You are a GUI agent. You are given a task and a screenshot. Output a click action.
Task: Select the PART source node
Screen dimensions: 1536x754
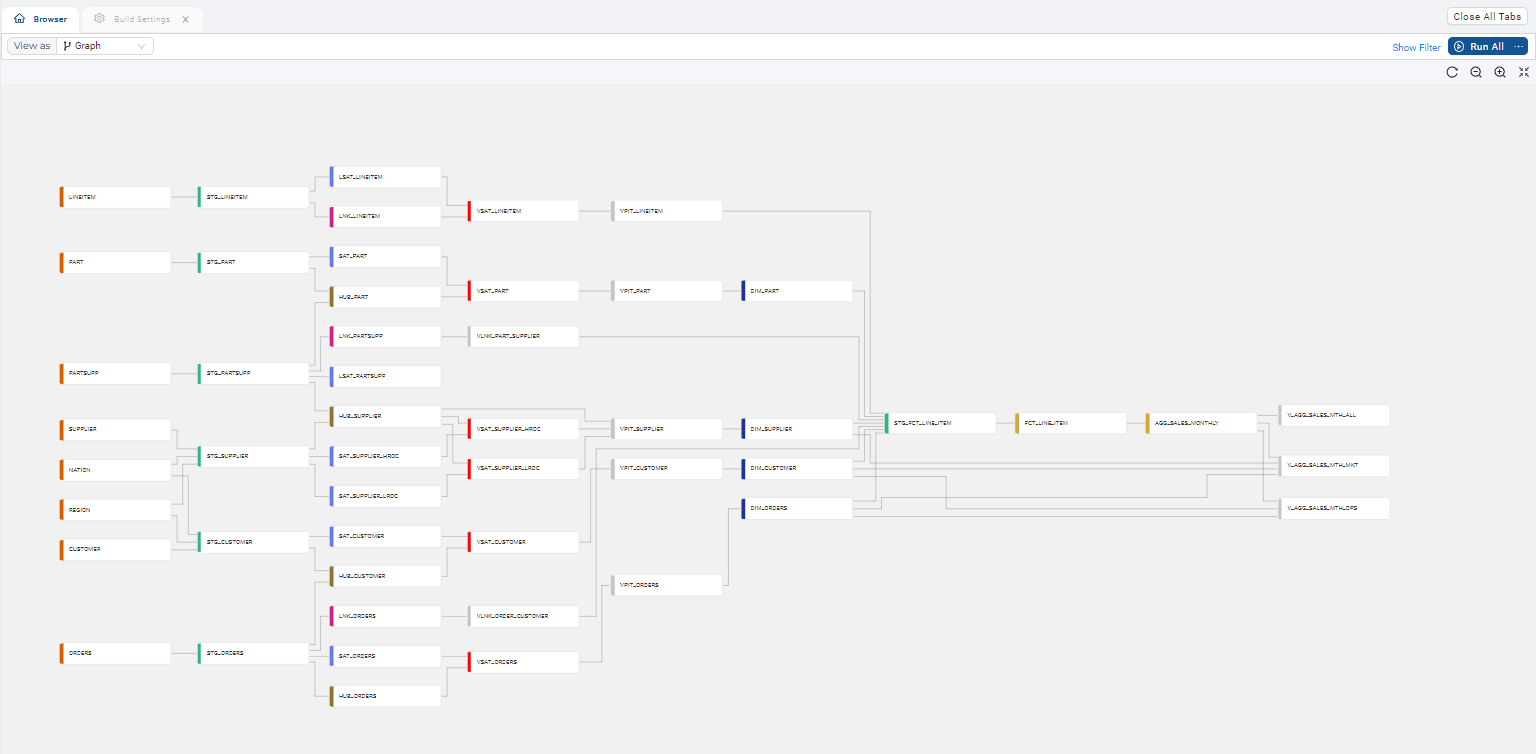tap(115, 262)
